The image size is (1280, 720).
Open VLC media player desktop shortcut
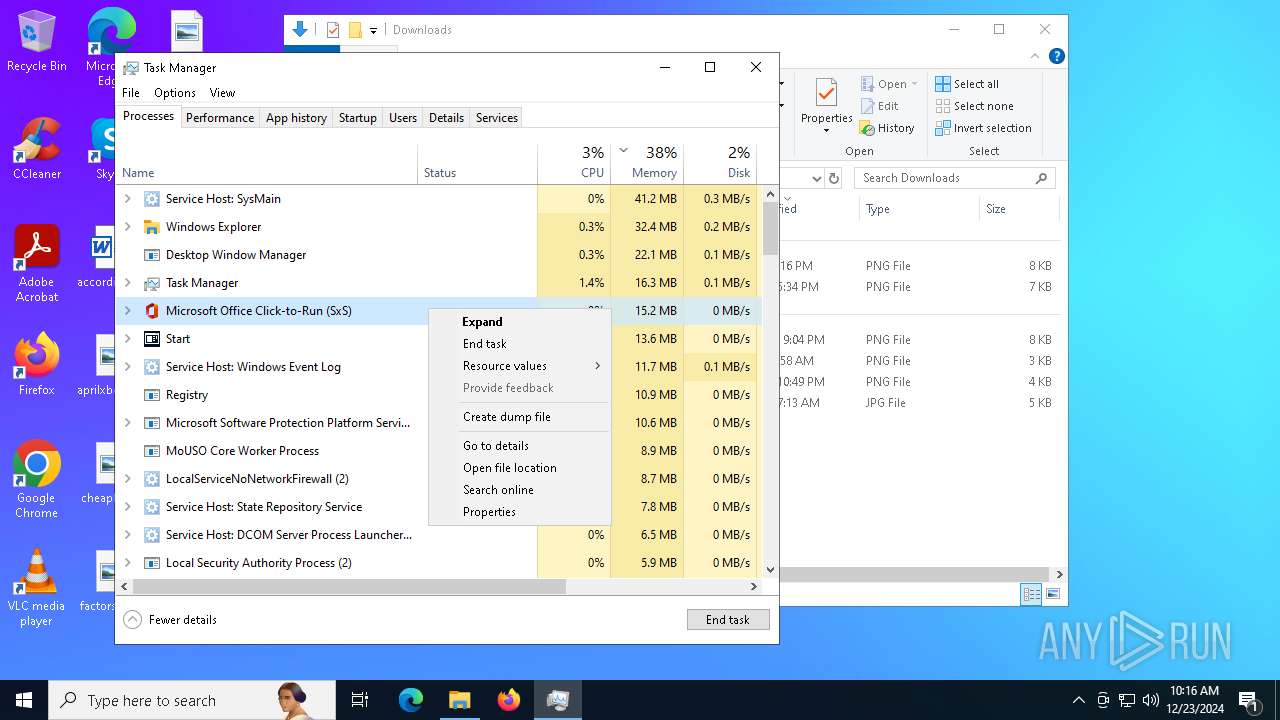pos(37,588)
